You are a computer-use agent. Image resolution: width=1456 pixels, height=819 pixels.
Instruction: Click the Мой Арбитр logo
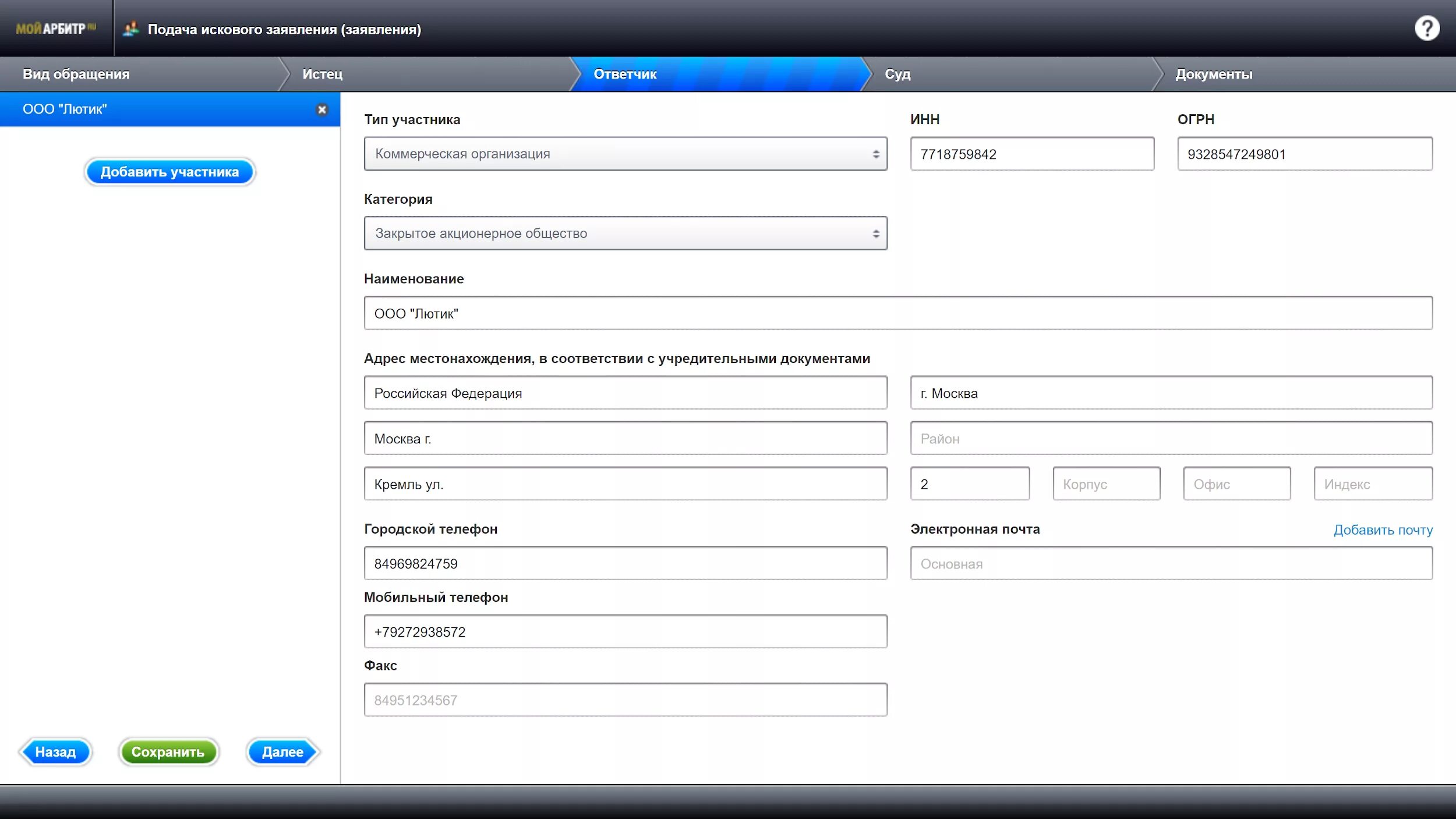pyautogui.click(x=56, y=29)
